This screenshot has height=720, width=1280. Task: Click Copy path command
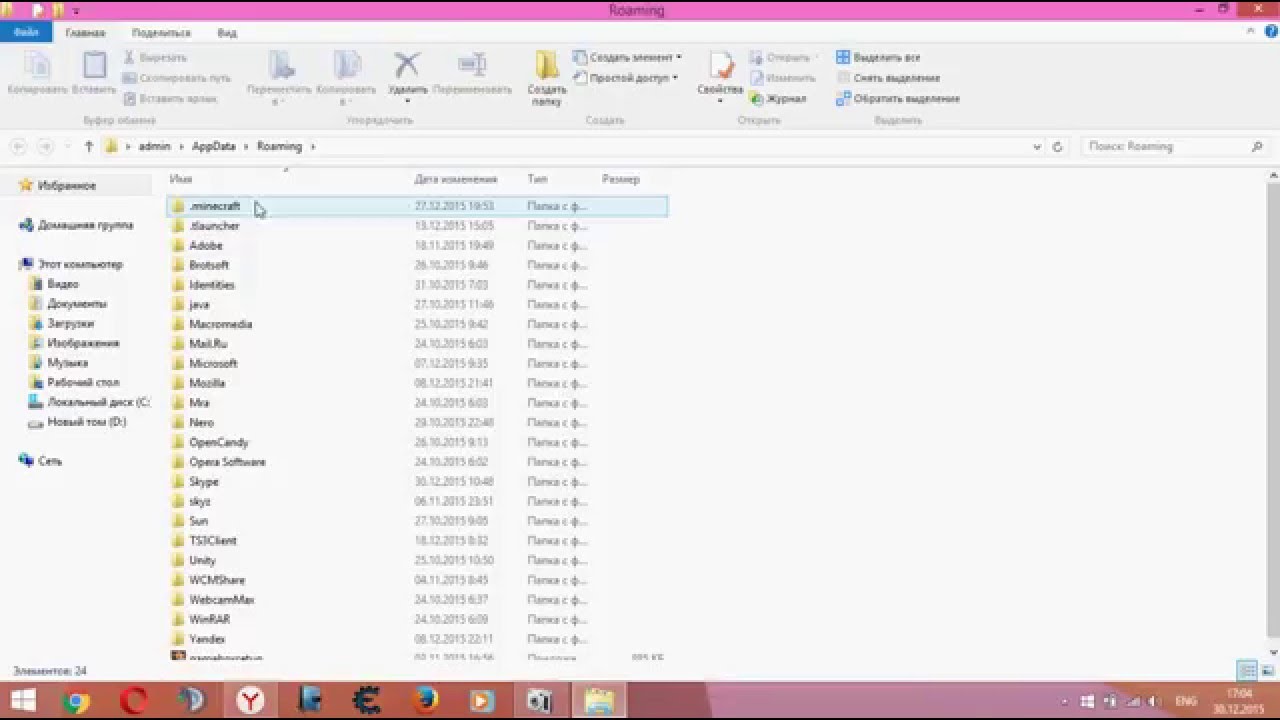coord(177,78)
